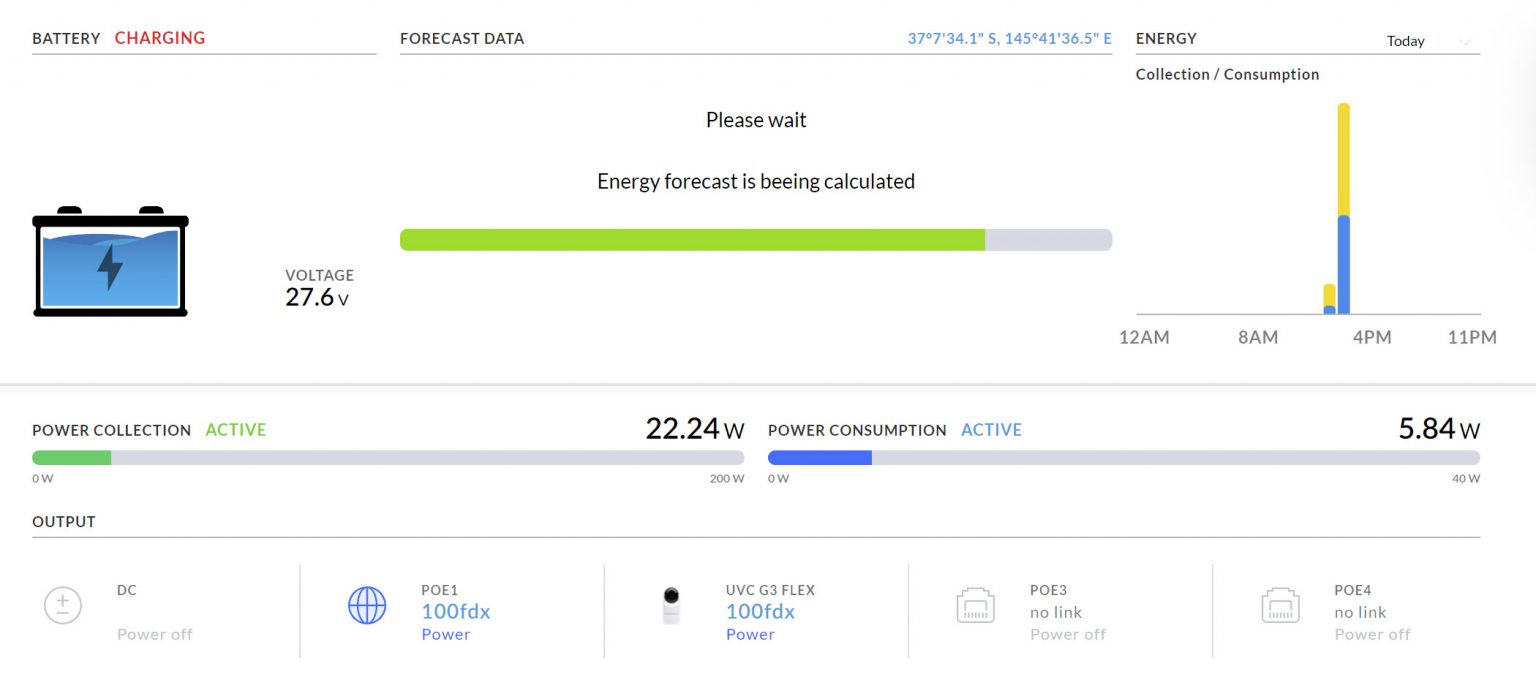Viewport: 1536px width, 688px height.
Task: Toggle Power for UVC G3 FLEX
Action: click(x=751, y=634)
